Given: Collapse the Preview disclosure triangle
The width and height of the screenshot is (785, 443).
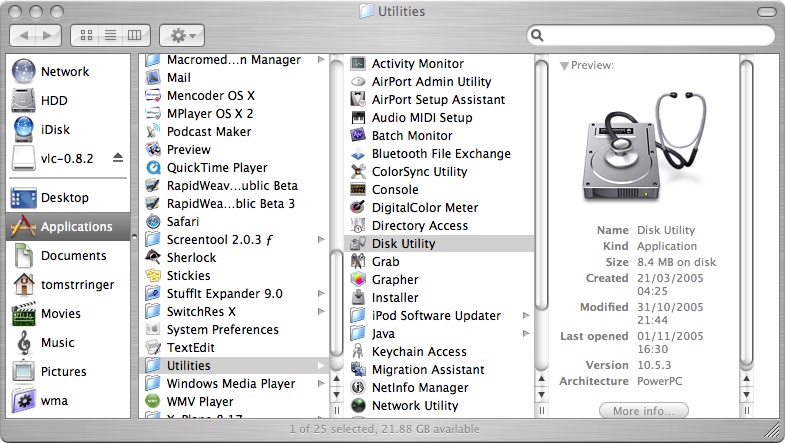Looking at the screenshot, I should (564, 66).
